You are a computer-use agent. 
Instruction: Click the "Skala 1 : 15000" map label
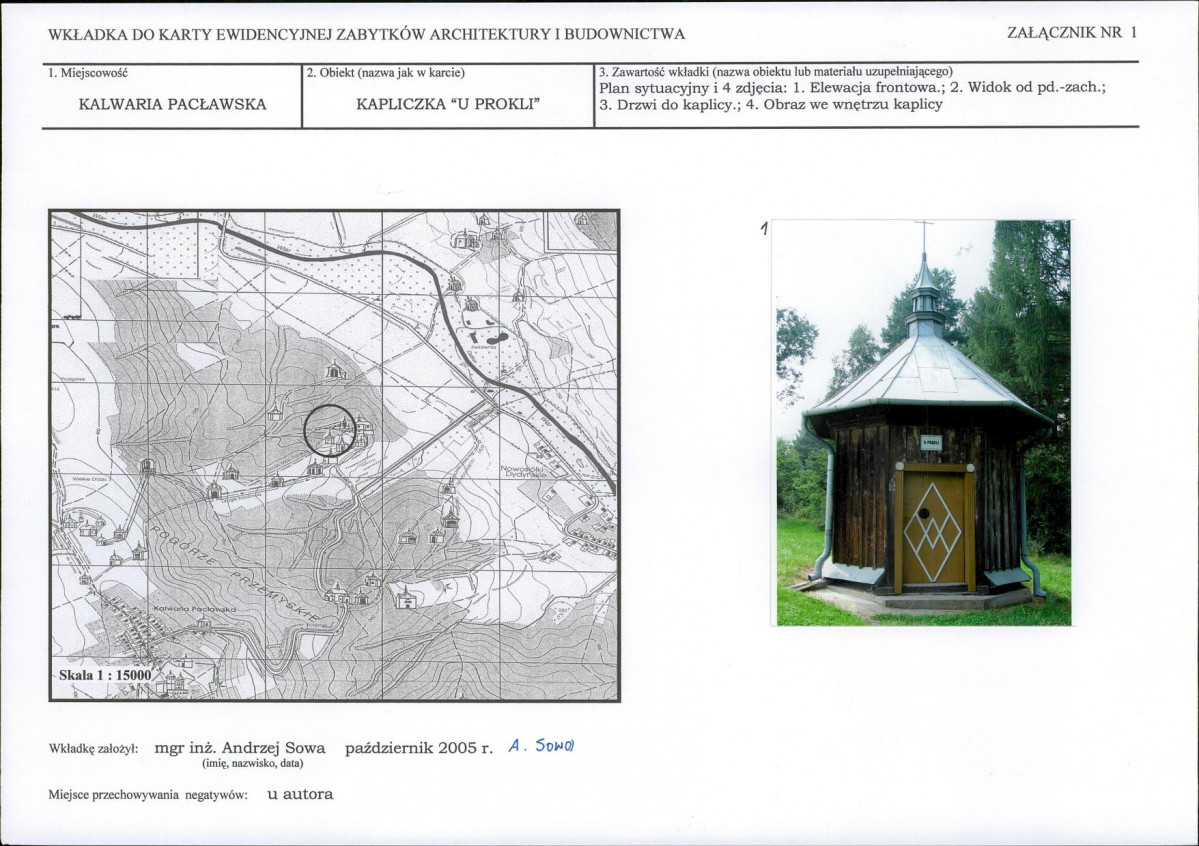coord(105,676)
